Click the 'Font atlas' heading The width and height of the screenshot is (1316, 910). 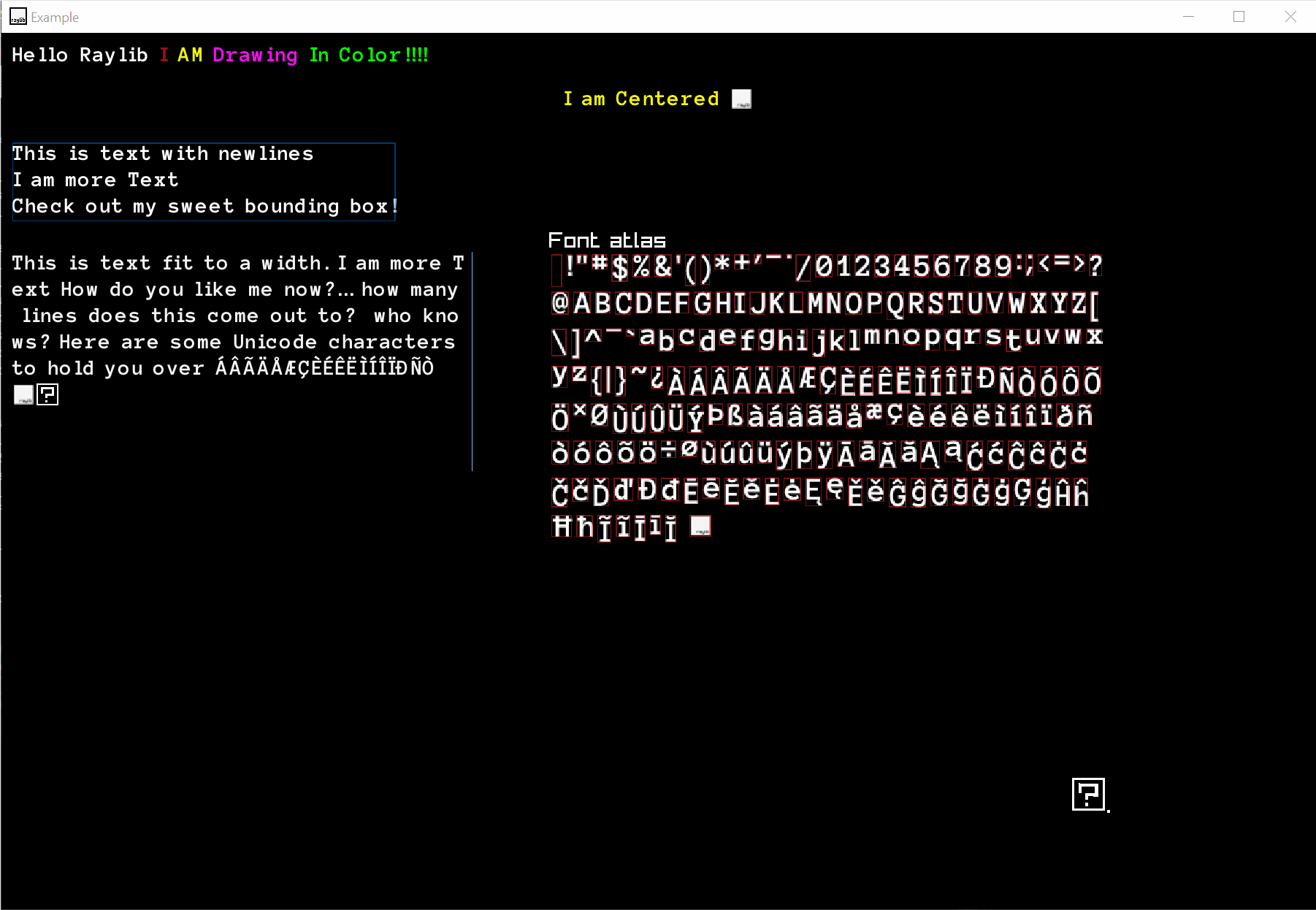tap(607, 240)
